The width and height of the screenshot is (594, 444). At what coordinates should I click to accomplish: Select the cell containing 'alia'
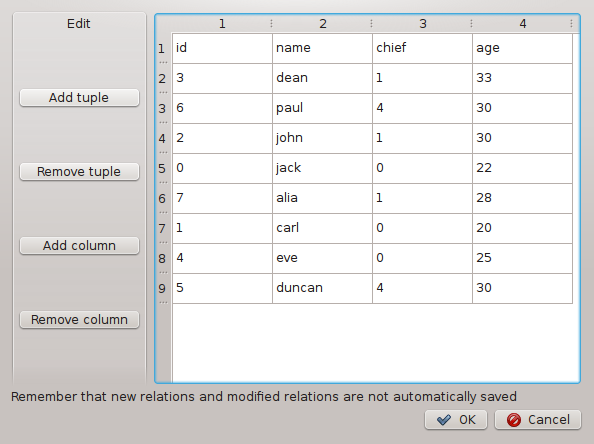pyautogui.click(x=322, y=199)
